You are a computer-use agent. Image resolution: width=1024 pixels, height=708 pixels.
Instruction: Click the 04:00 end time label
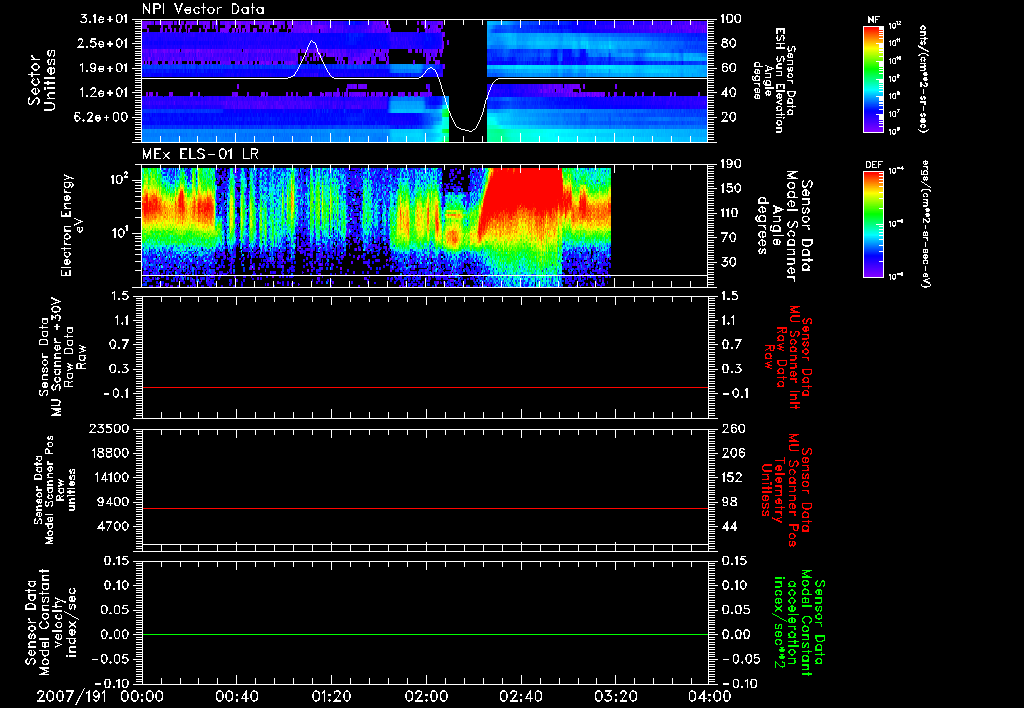710,696
